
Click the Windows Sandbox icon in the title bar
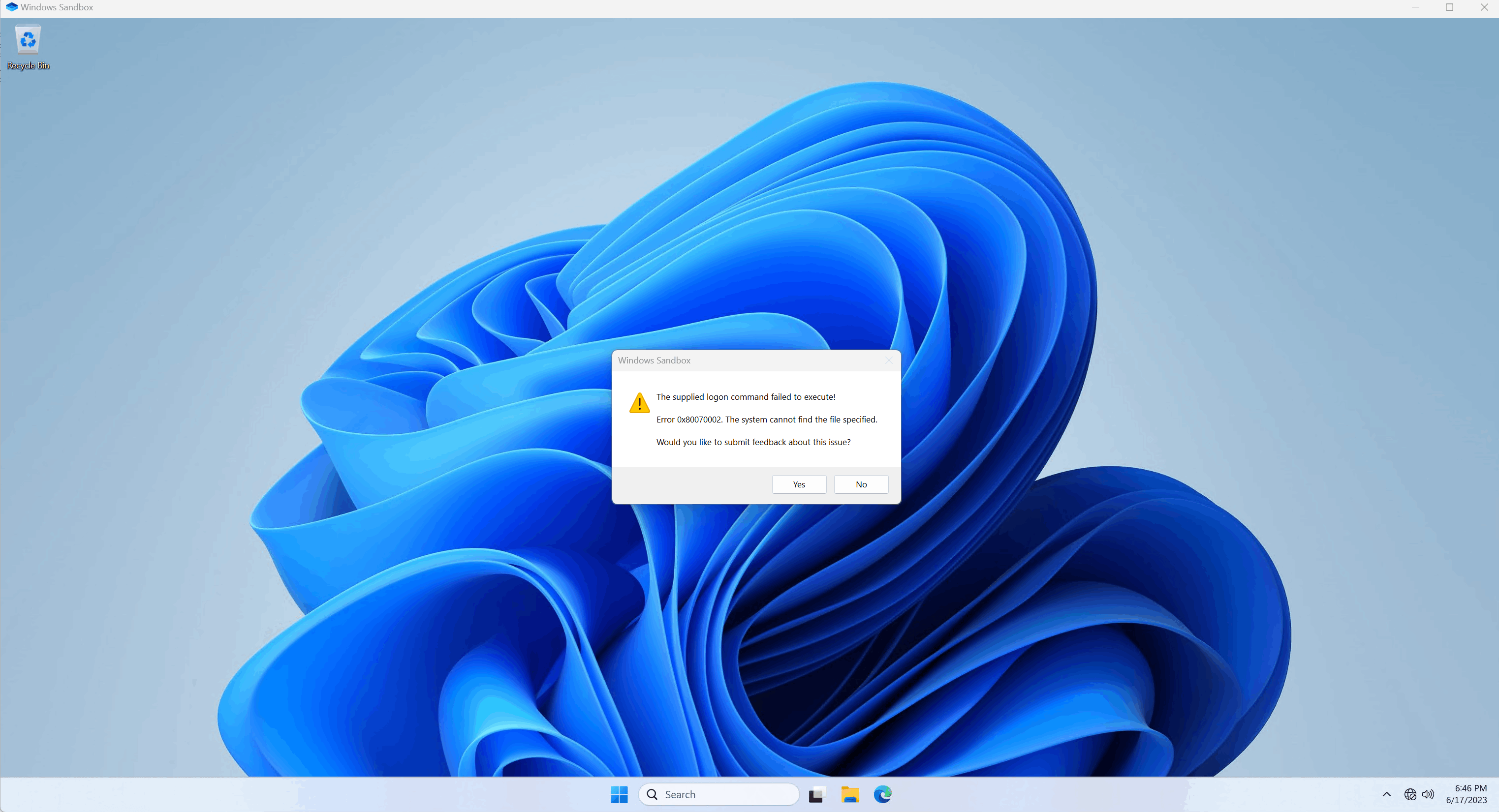[x=11, y=7]
